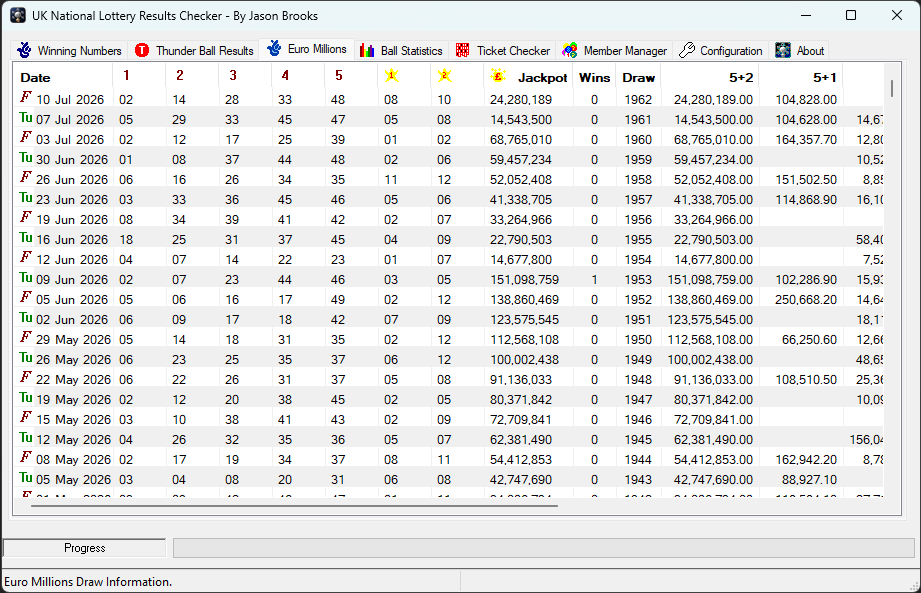Select the 05 May 2026 draw date
The width and height of the screenshot is (921, 593).
click(x=73, y=479)
